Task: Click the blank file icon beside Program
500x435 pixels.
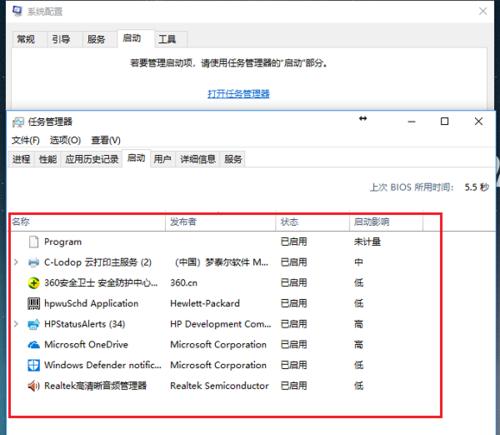Action: (x=34, y=242)
